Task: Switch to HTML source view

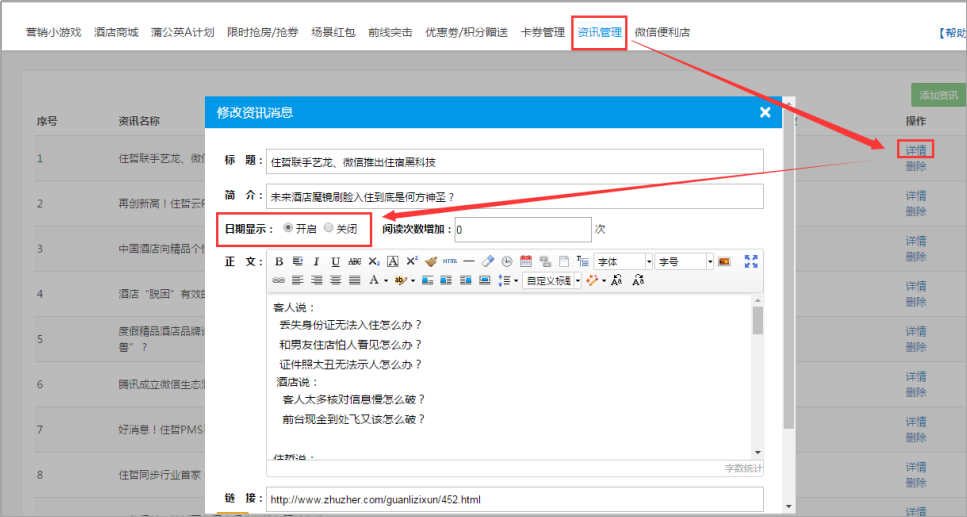Action: tap(450, 262)
